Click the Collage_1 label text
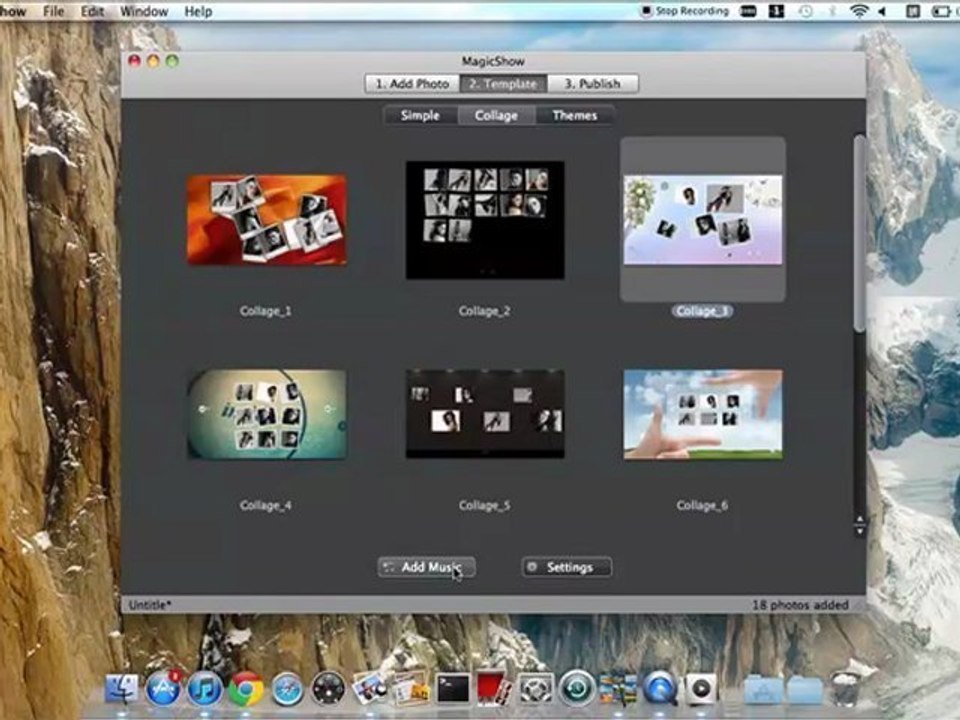Image resolution: width=960 pixels, height=720 pixels. click(266, 311)
